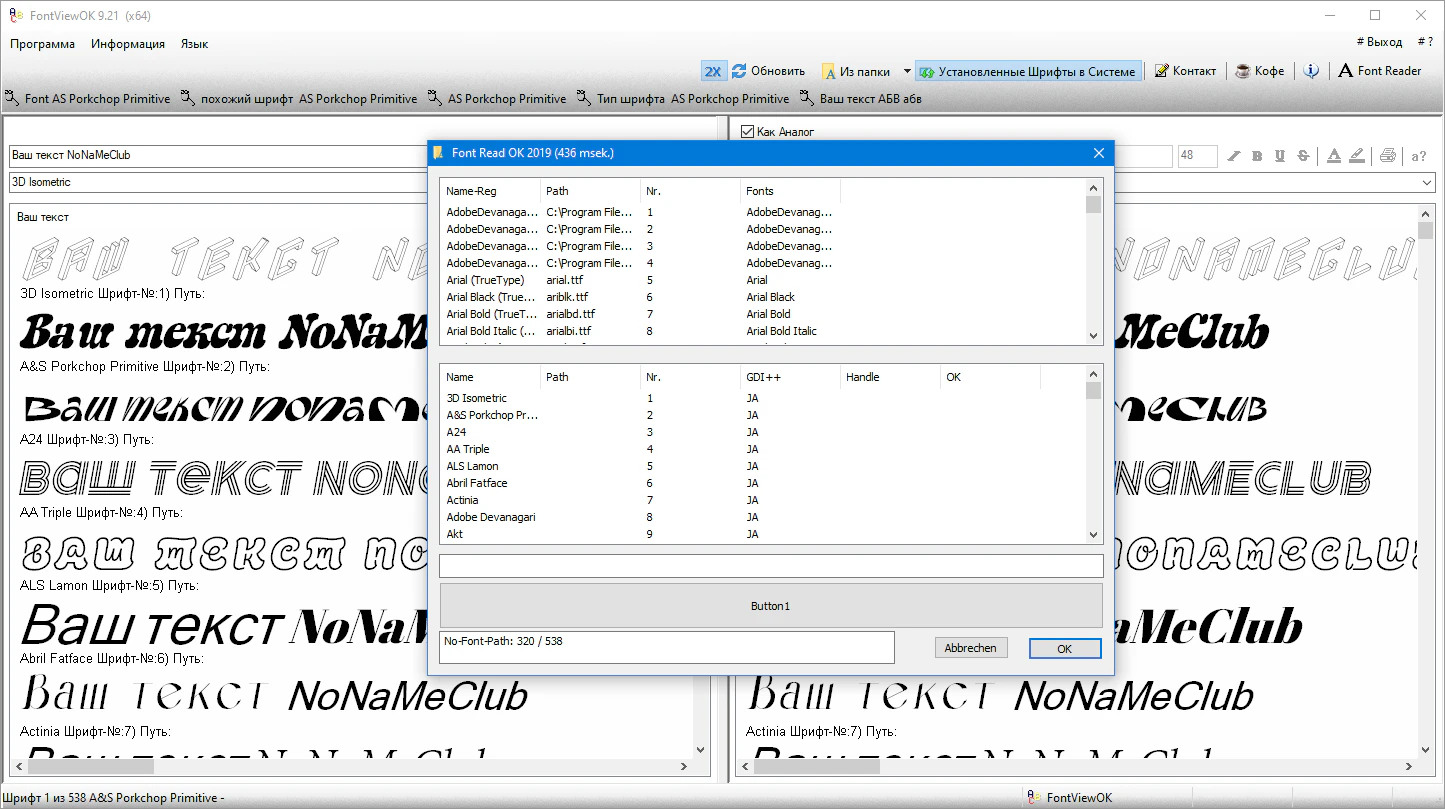The width and height of the screenshot is (1445, 809).
Task: Click the Кофе coffee cup item
Action: [x=1260, y=71]
